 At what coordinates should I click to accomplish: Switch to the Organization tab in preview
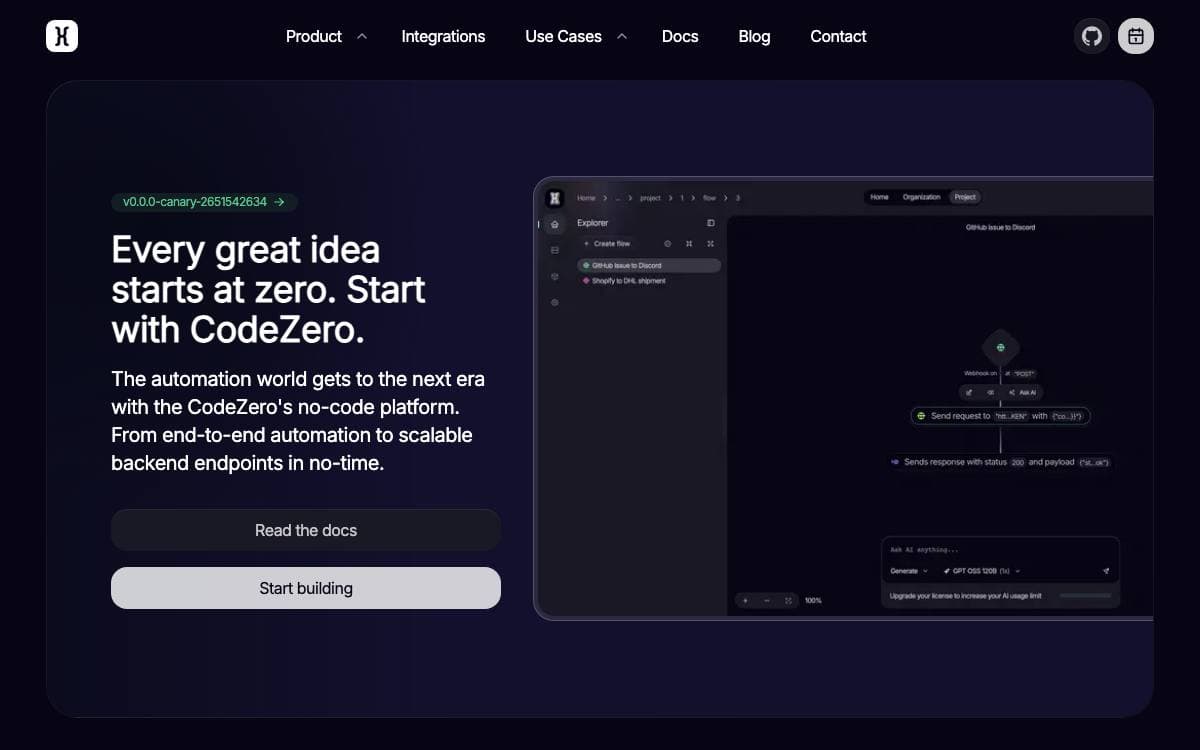point(921,197)
